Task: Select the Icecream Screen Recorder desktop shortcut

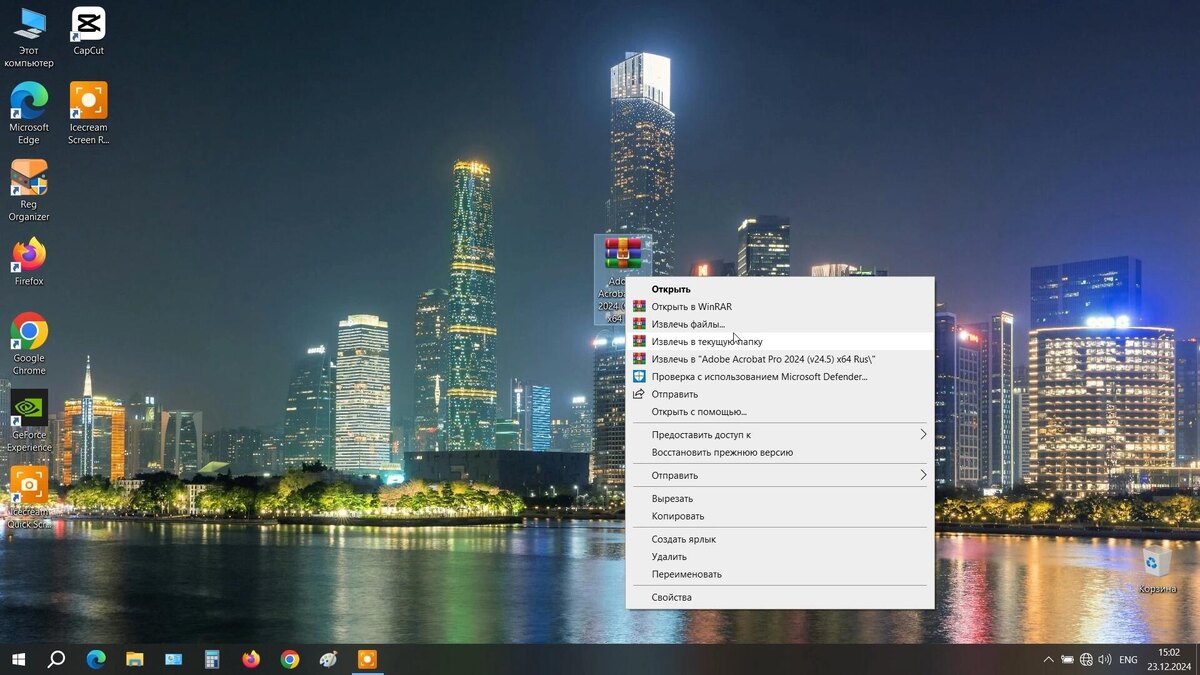Action: point(88,113)
